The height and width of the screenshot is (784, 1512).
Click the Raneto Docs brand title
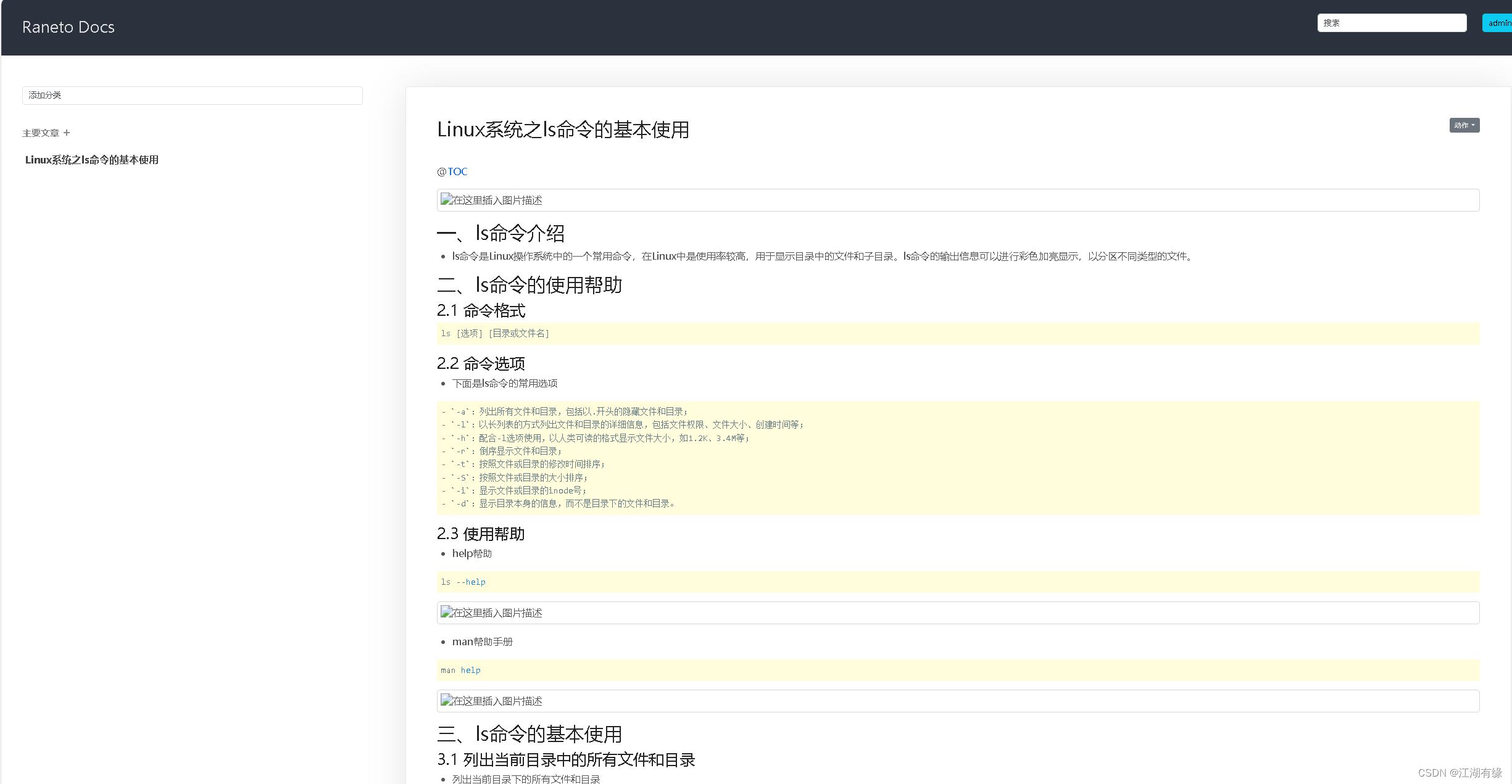point(68,27)
